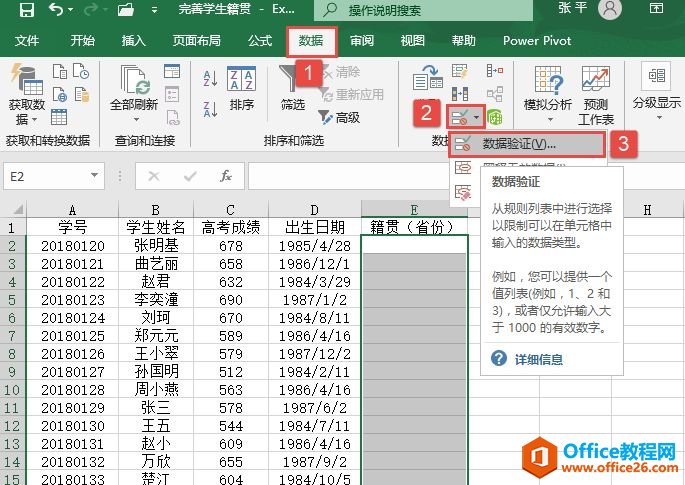
Task: Click the Text to Columns (分列) icon
Action: point(429,78)
